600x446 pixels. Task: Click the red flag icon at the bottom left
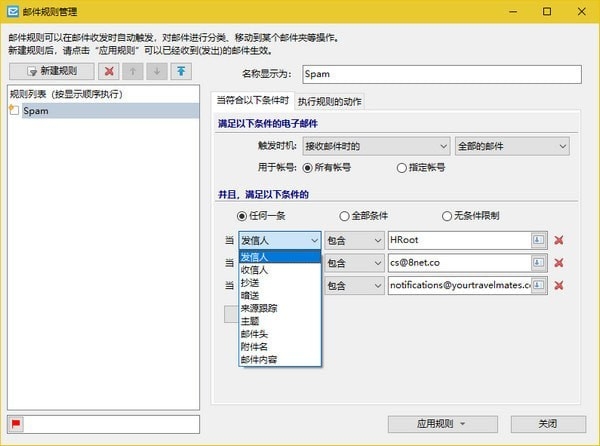click(x=16, y=424)
